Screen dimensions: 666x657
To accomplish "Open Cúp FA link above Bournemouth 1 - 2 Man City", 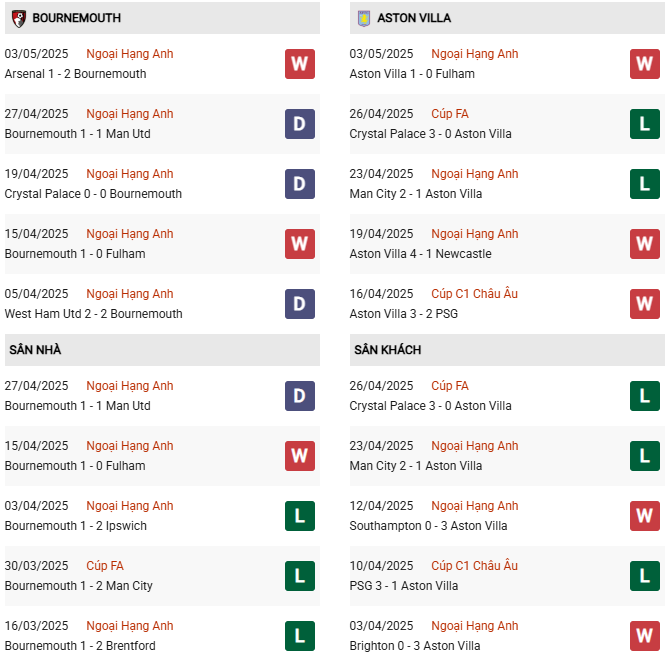I will click(x=105, y=566).
